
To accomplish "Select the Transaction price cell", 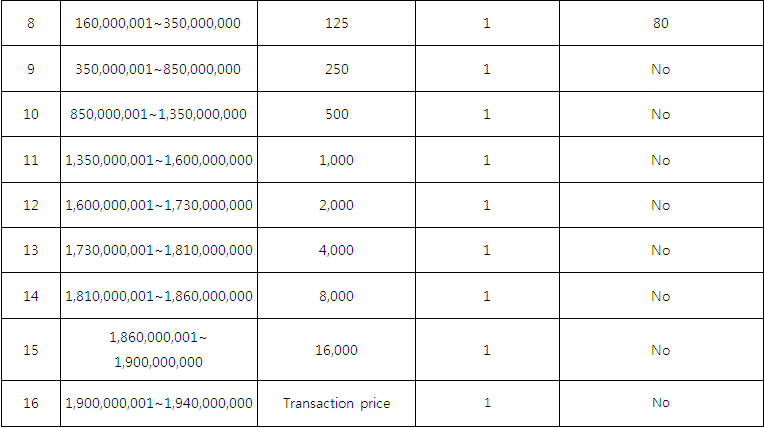I will tap(336, 403).
